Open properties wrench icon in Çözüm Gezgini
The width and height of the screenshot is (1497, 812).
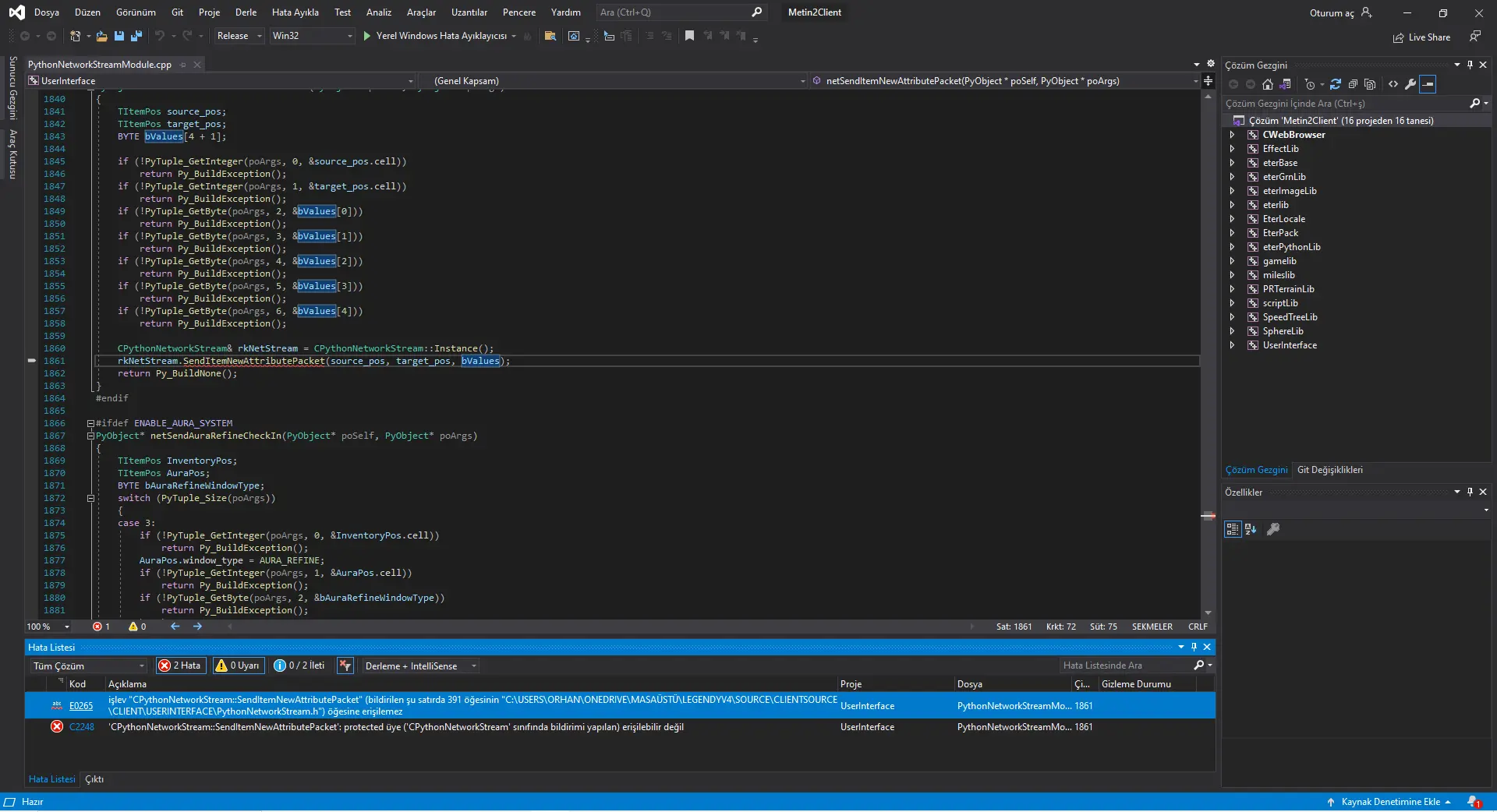[1410, 84]
